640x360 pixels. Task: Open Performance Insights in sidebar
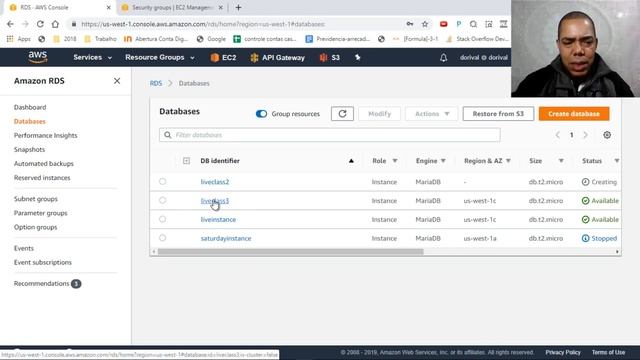pyautogui.click(x=45, y=136)
